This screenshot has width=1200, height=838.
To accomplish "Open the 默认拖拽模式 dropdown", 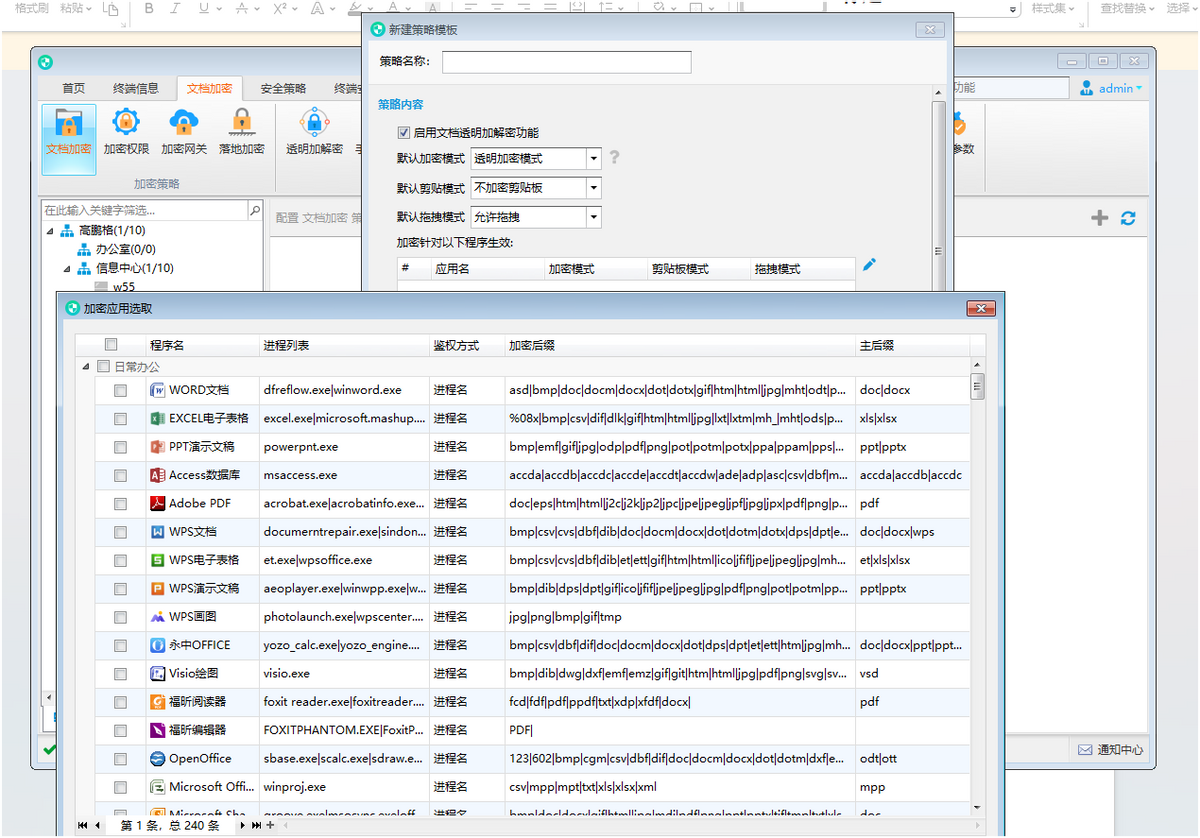I will (x=594, y=216).
